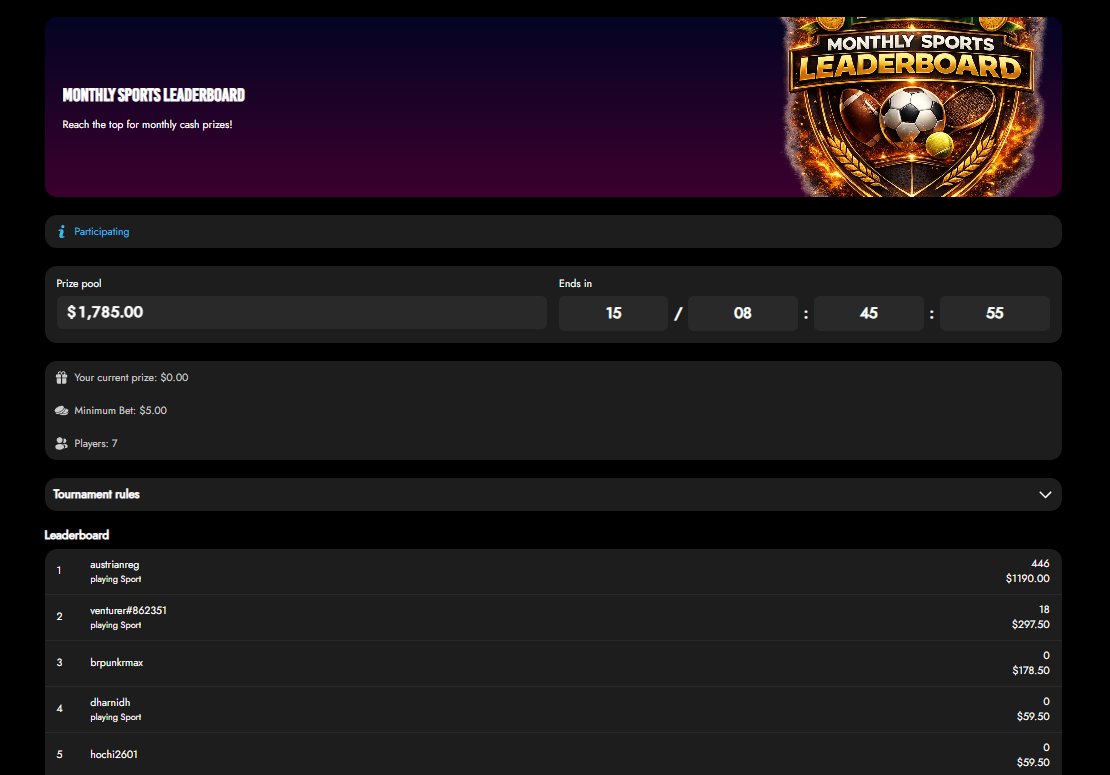Image resolution: width=1110 pixels, height=775 pixels.
Task: Click the Ends in label above the timer
Action: tap(575, 283)
